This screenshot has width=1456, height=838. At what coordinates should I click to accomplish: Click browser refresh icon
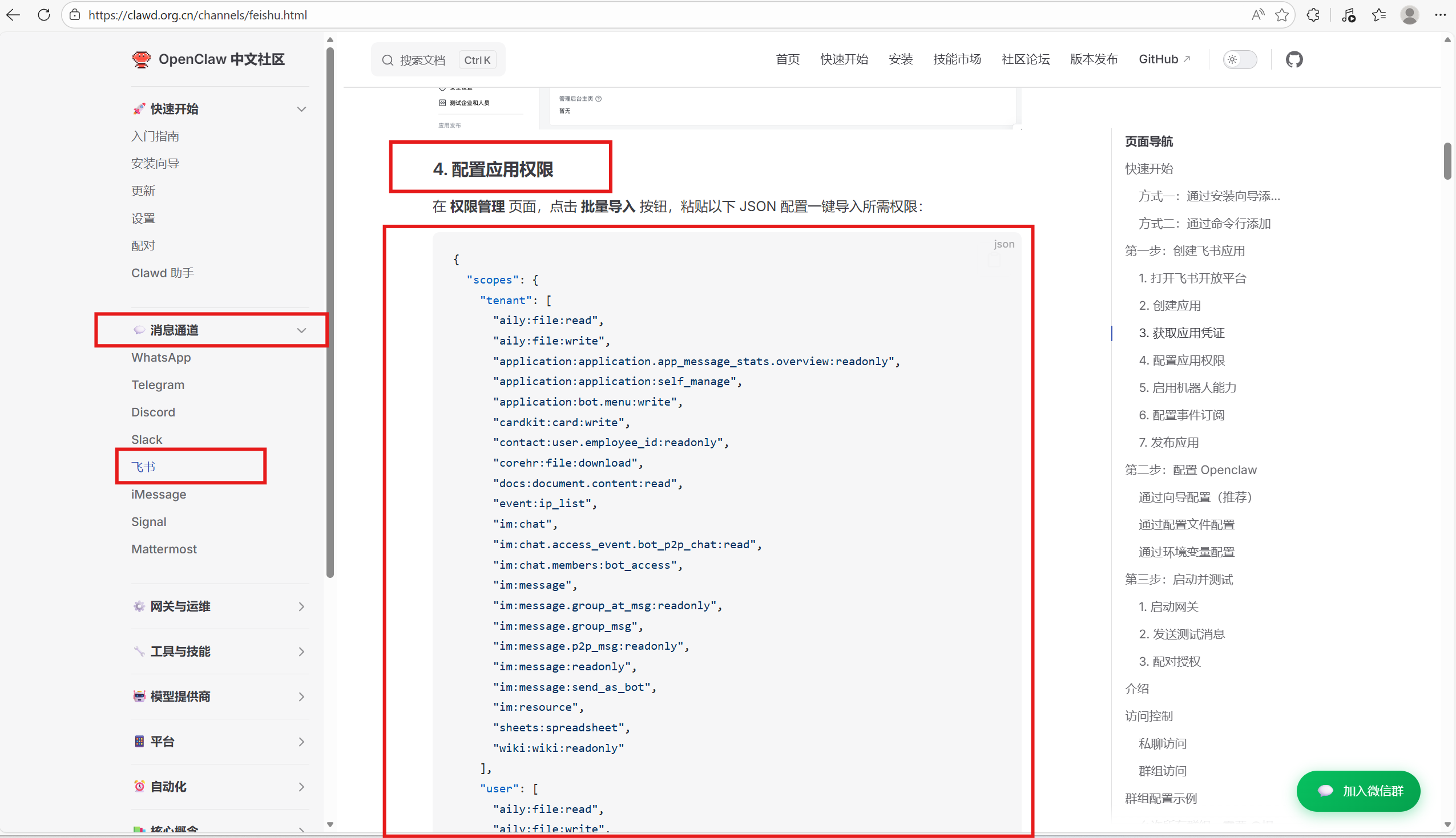pos(44,15)
